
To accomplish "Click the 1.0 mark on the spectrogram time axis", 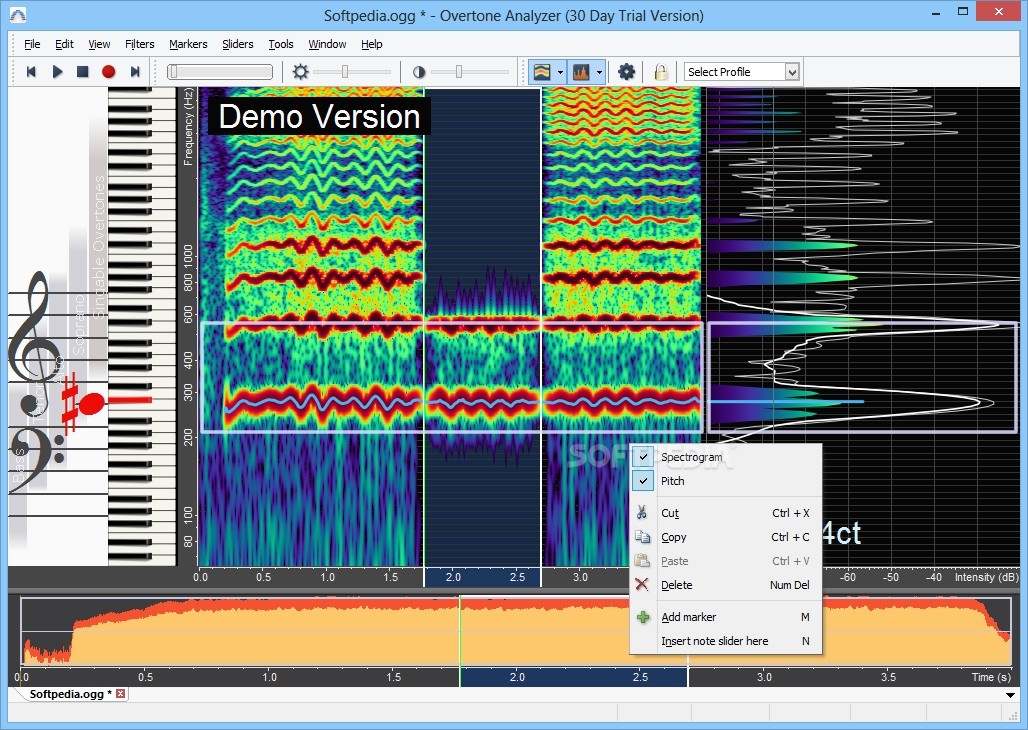I will pos(327,577).
